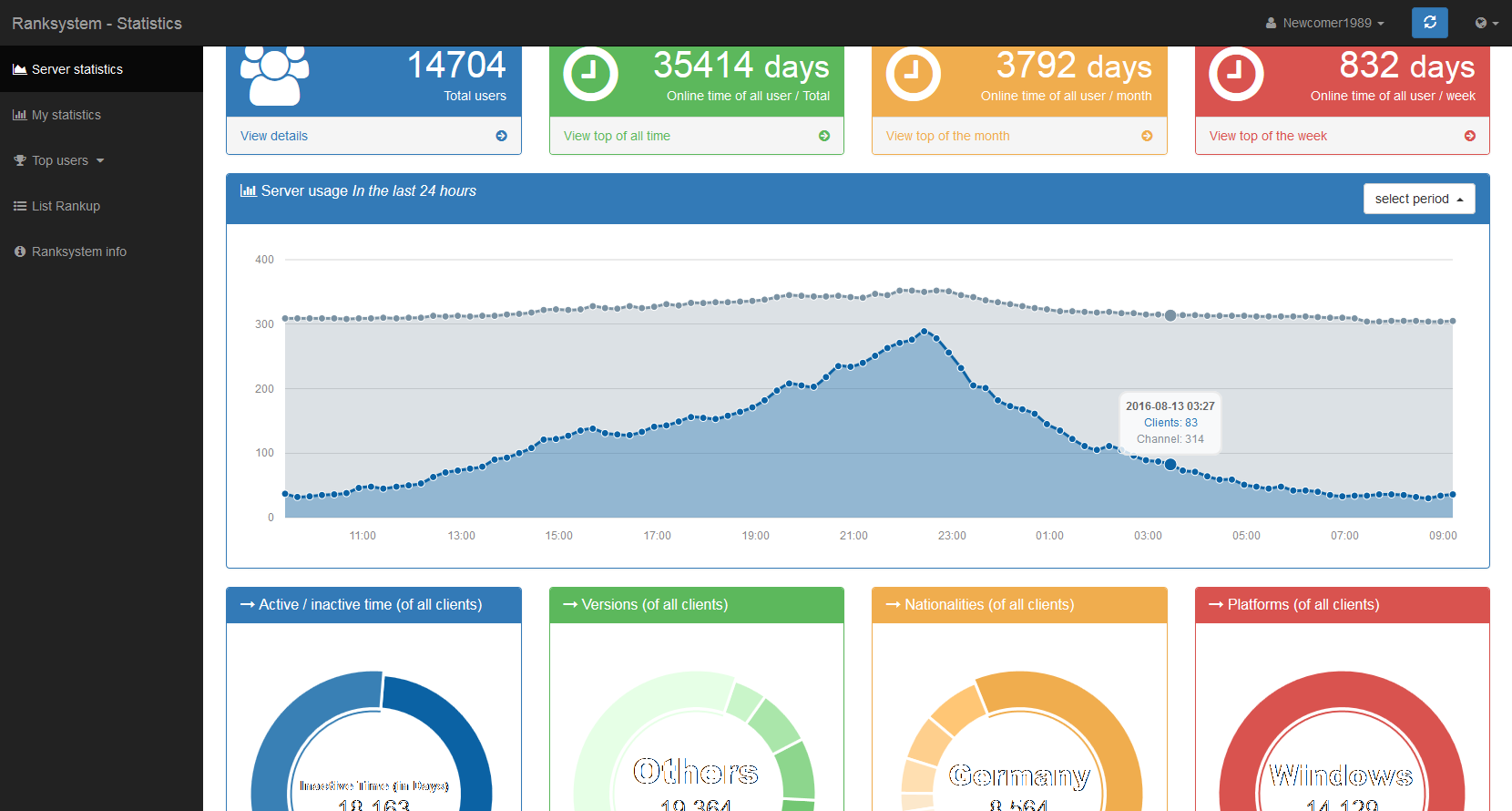Click the Versions (of all clients) header
Image resolution: width=1512 pixels, height=811 pixels.
697,605
